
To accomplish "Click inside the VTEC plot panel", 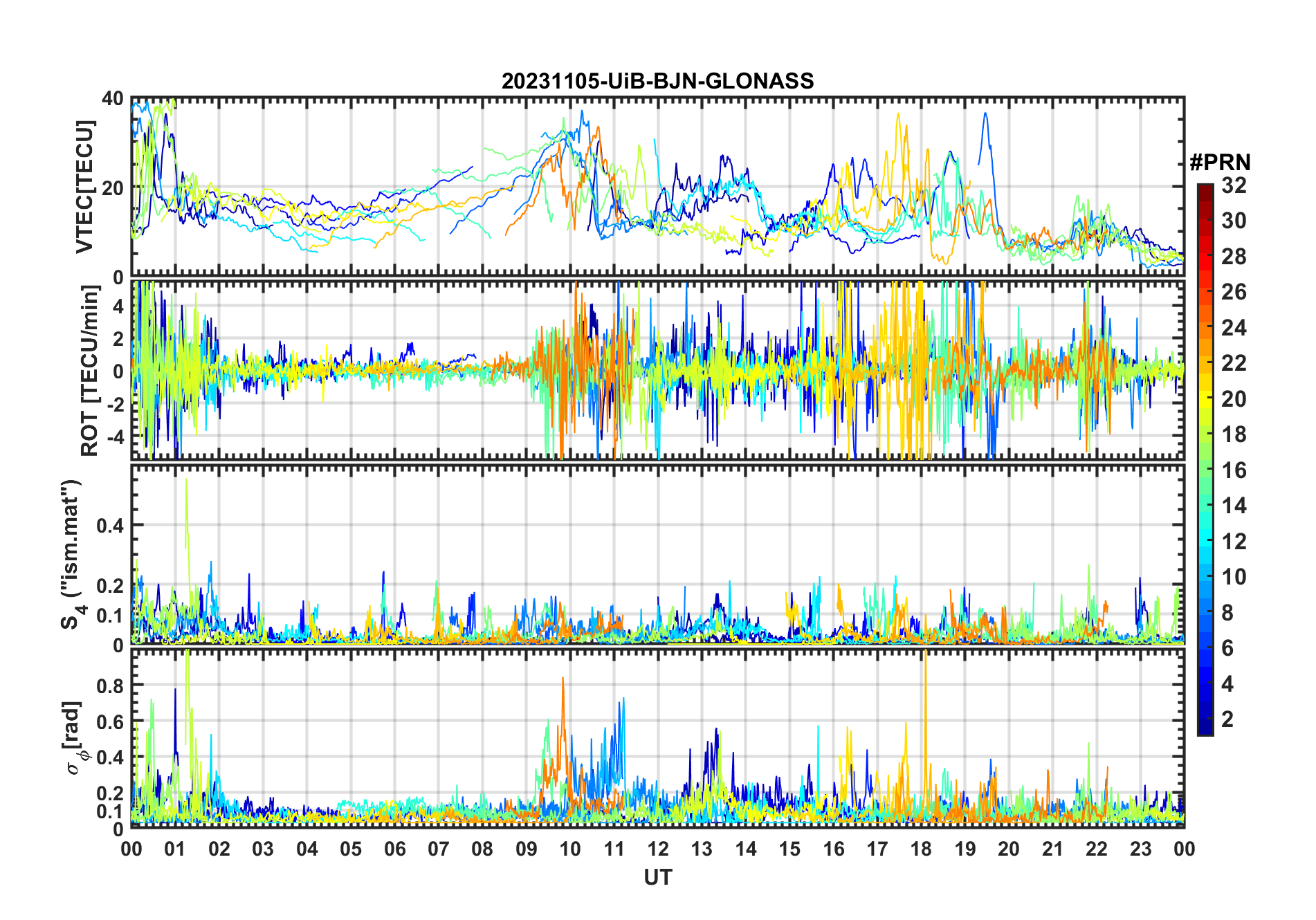I will click(x=657, y=187).
